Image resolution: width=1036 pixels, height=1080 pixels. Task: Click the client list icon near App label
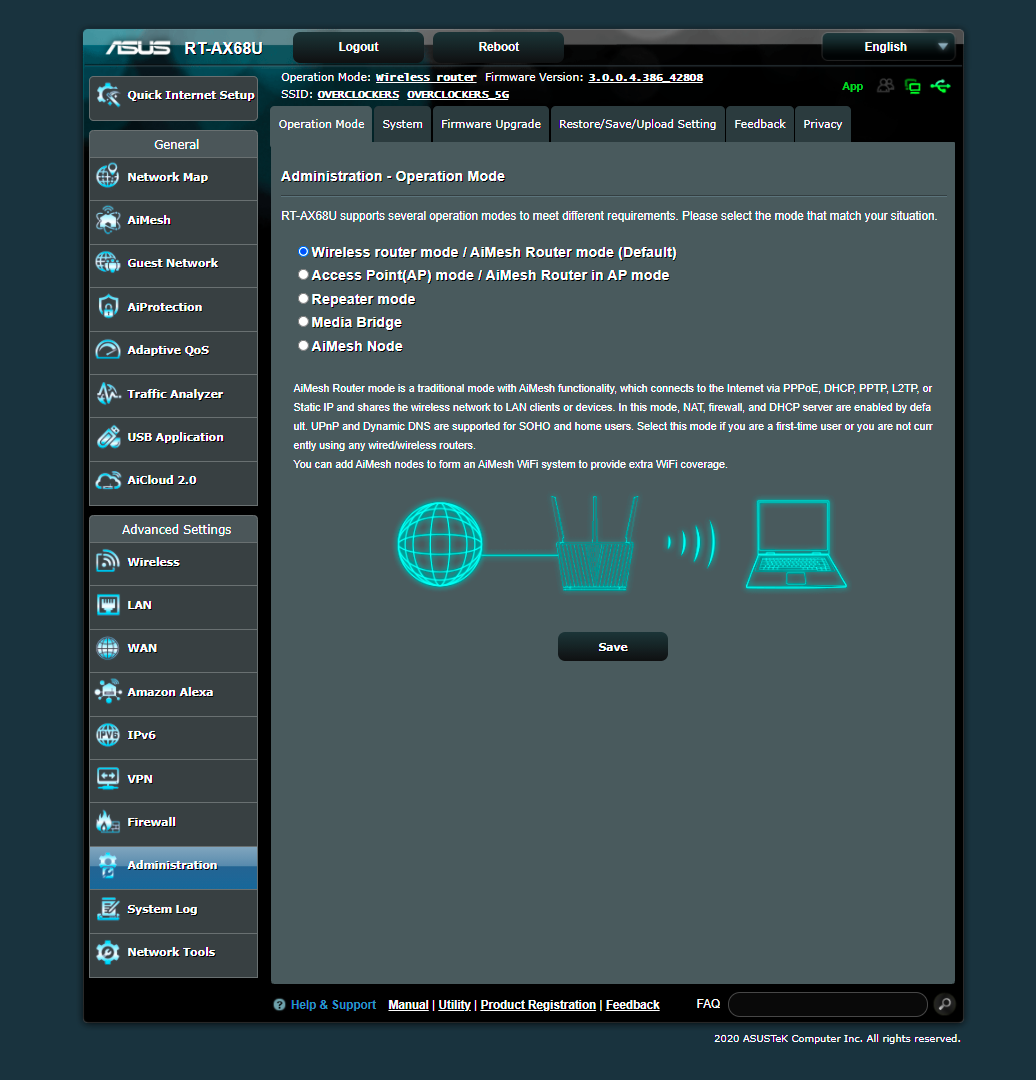pos(885,87)
